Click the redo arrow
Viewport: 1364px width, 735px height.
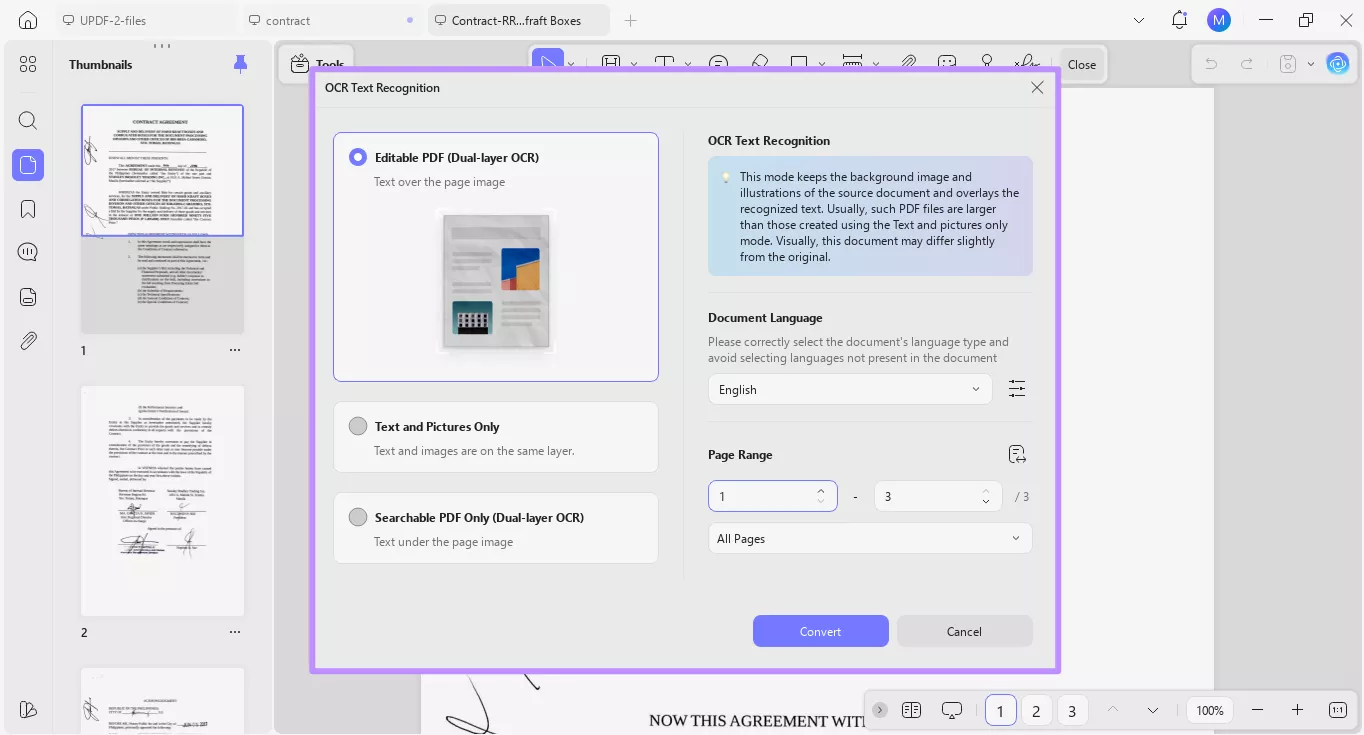click(1247, 64)
